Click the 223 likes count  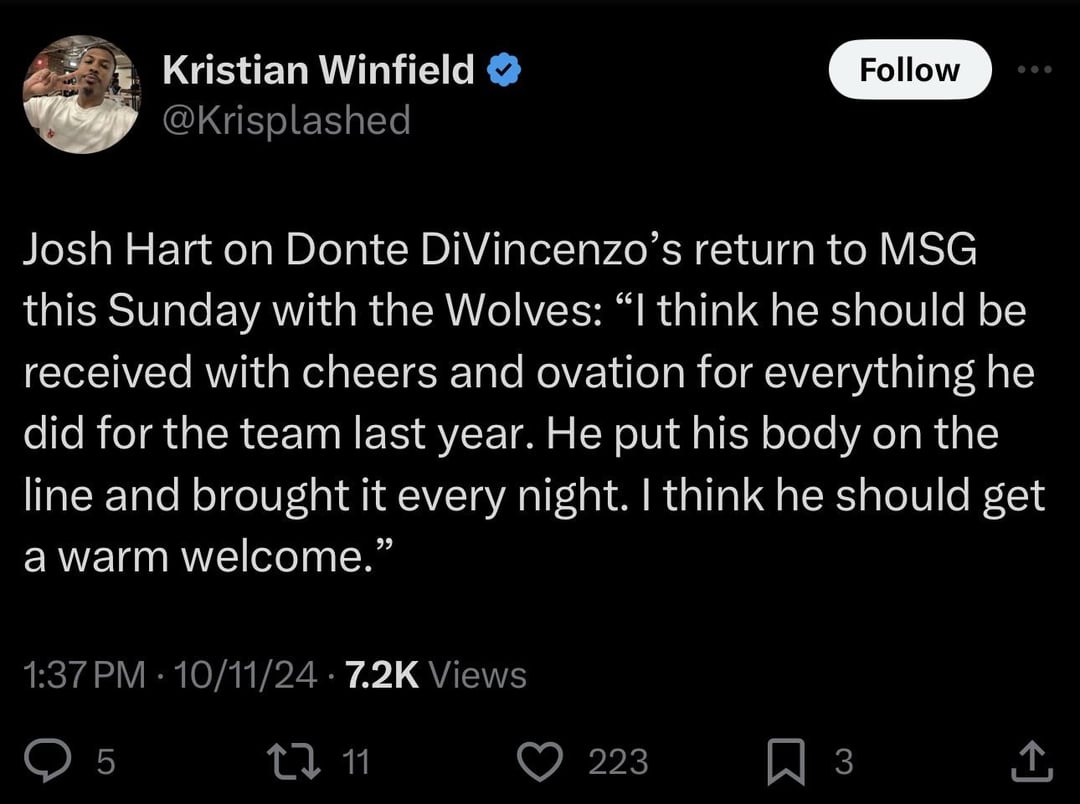tap(617, 763)
